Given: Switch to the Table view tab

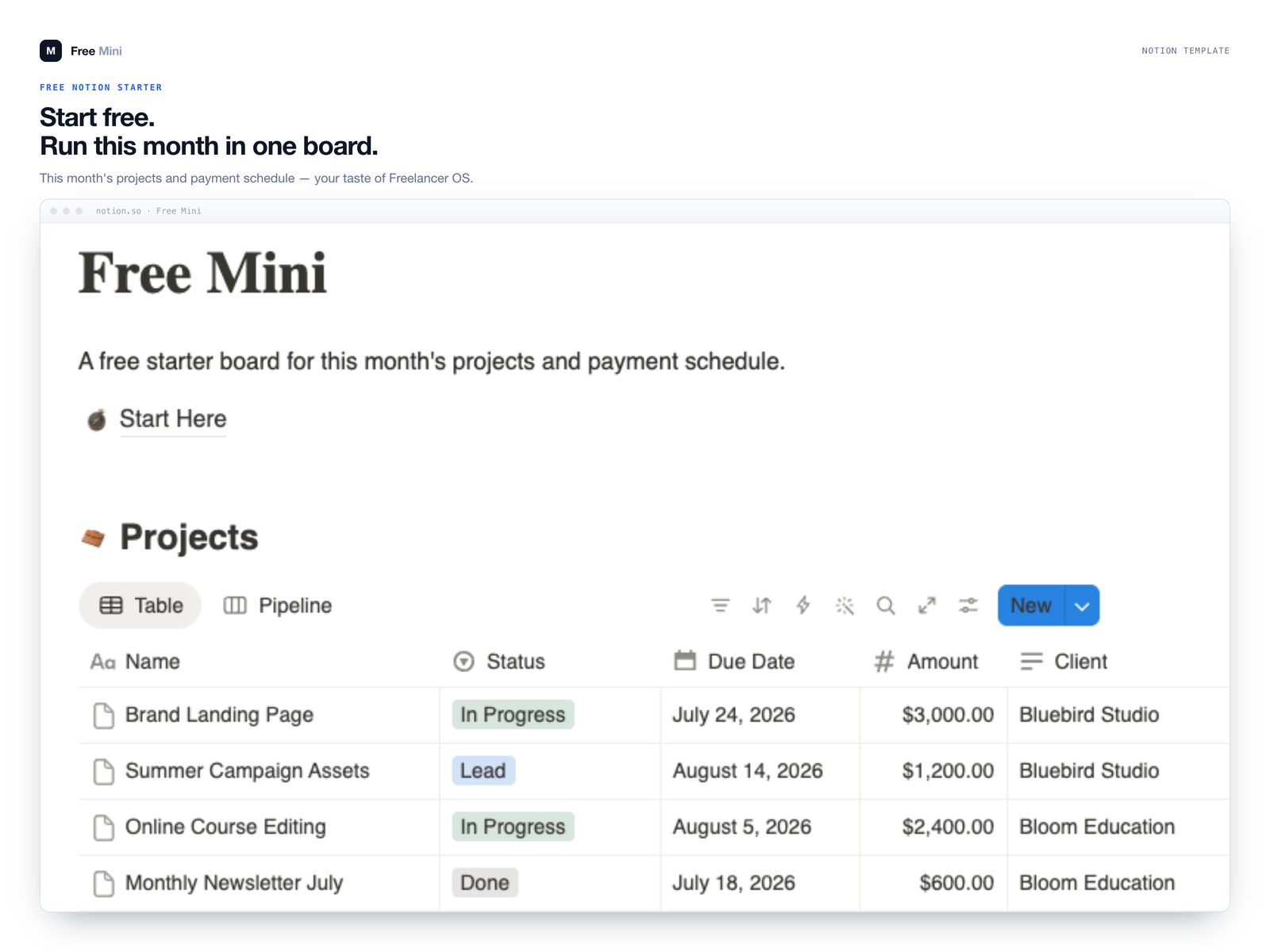Looking at the screenshot, I should 140,605.
